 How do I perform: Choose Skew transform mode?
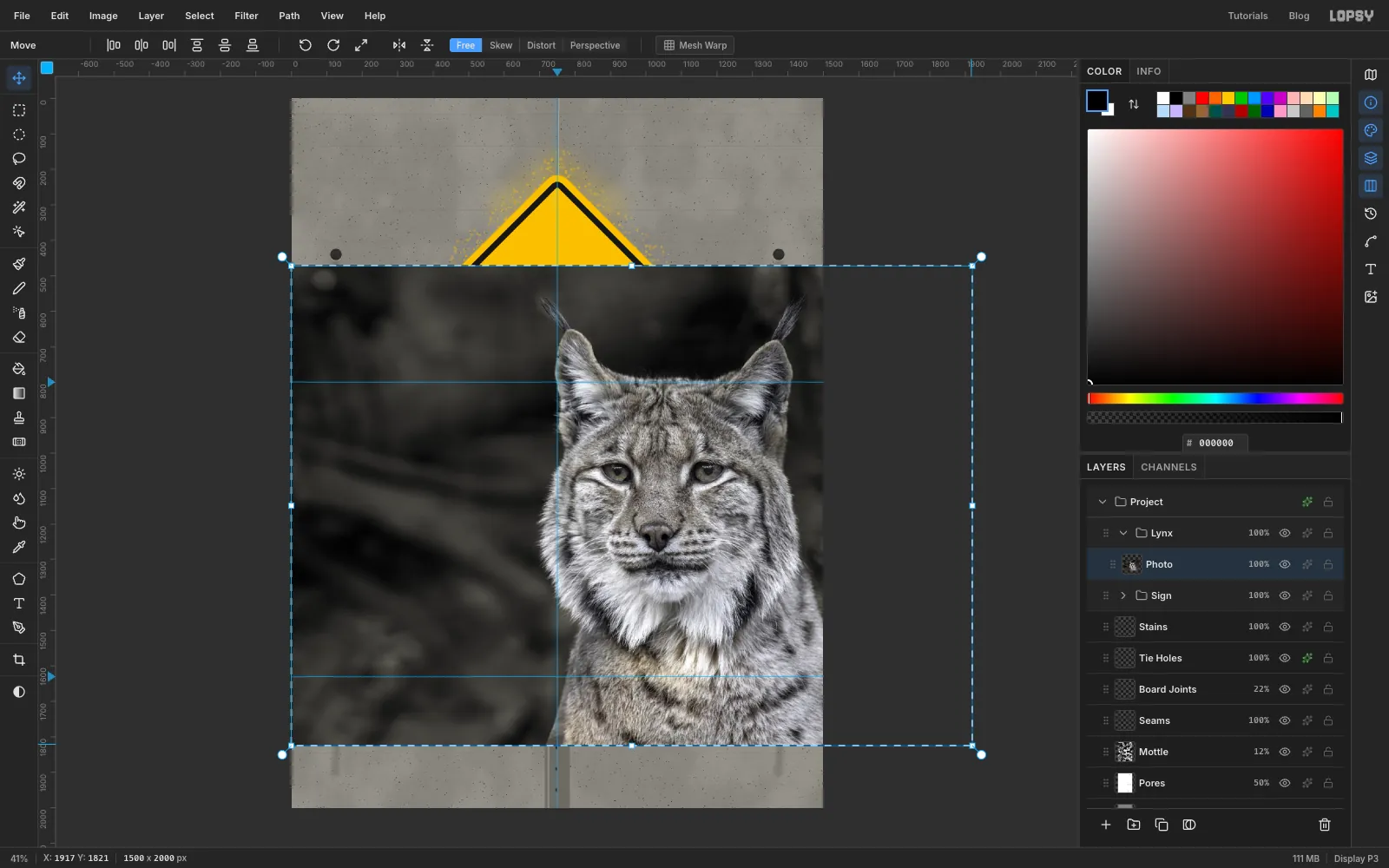click(501, 45)
